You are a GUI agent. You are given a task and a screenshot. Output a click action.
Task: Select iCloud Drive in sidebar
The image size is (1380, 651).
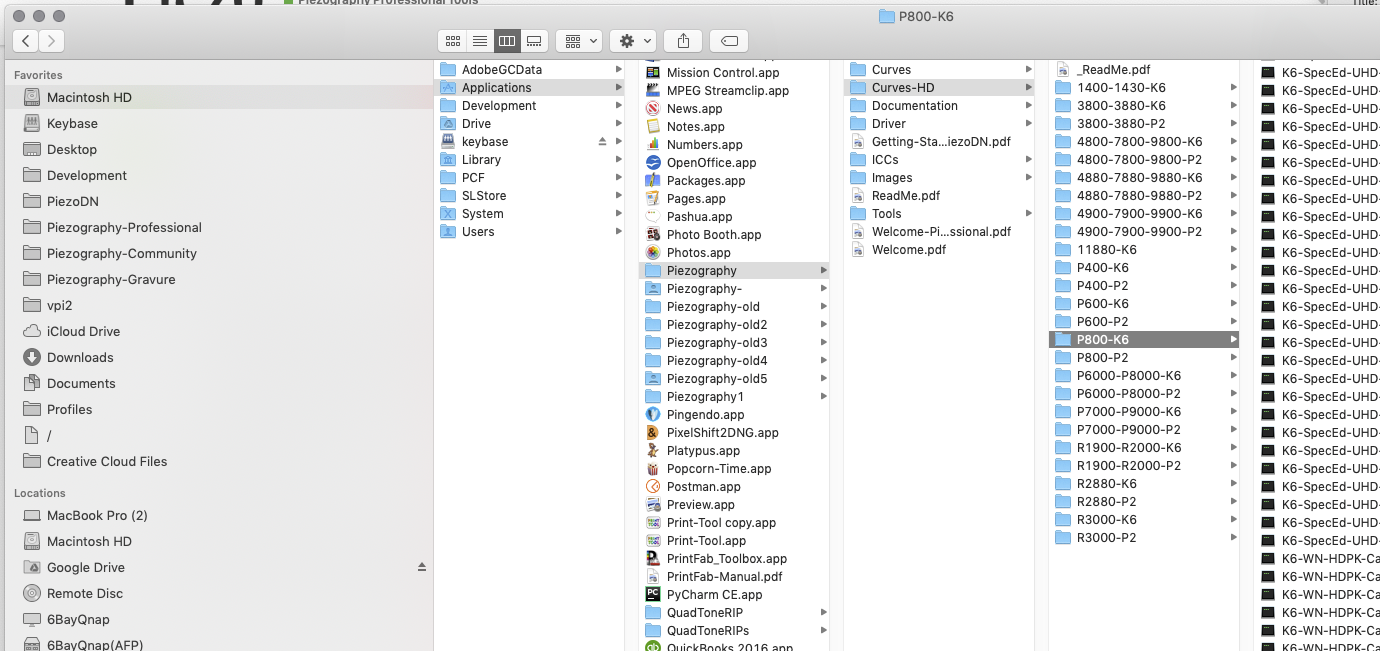point(83,331)
